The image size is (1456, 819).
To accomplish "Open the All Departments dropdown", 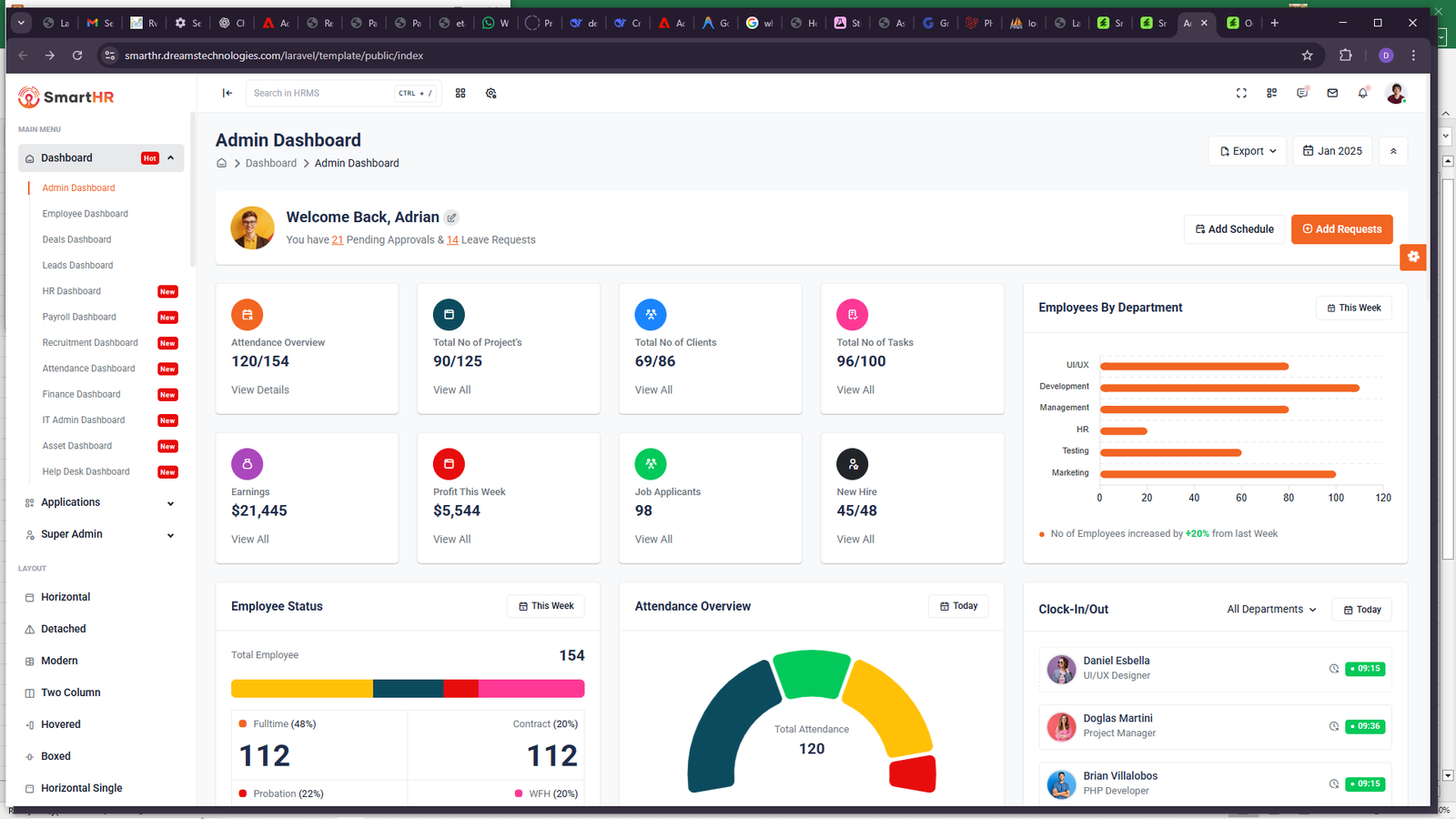I will point(1271,610).
